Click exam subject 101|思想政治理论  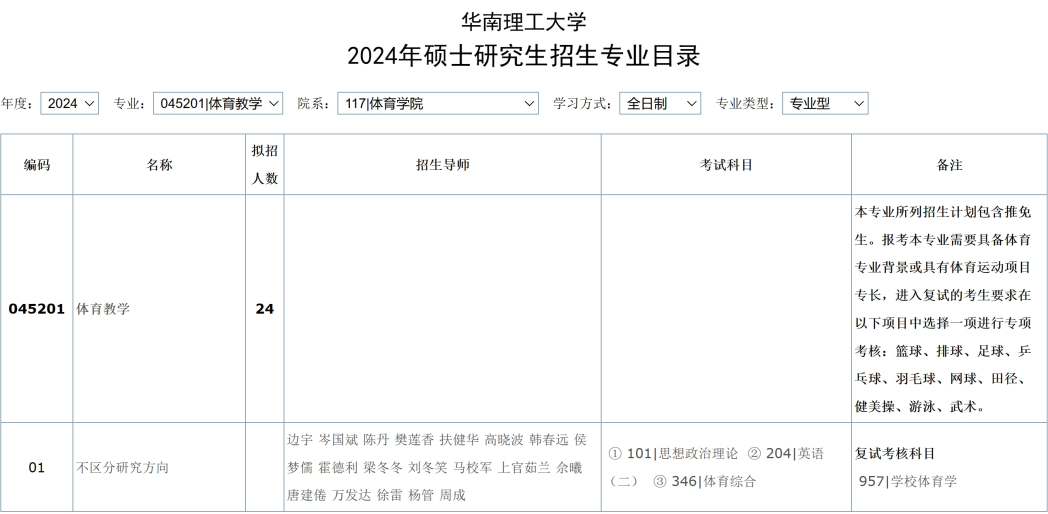(x=682, y=454)
